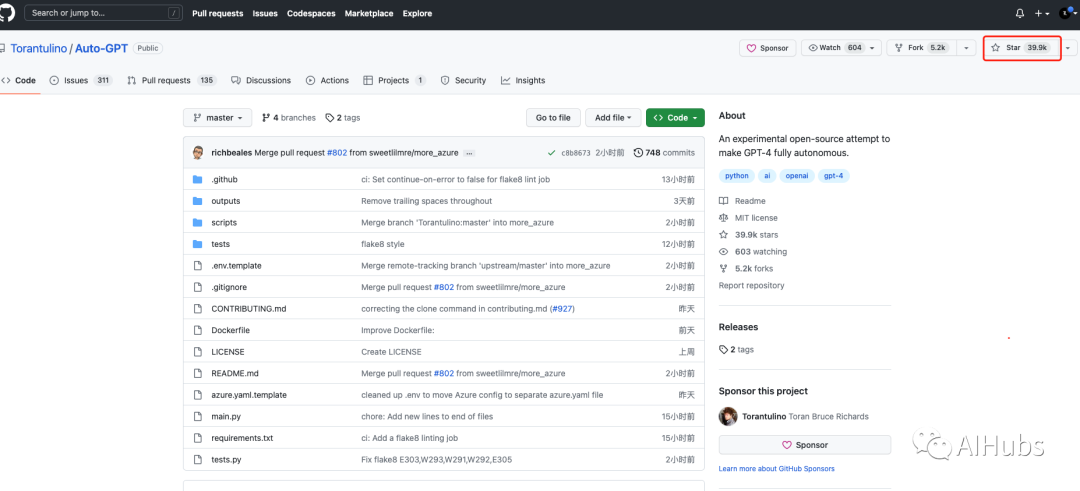Screen dimensions: 1080x491
Task: View the 748 commits history
Action: [x=664, y=153]
